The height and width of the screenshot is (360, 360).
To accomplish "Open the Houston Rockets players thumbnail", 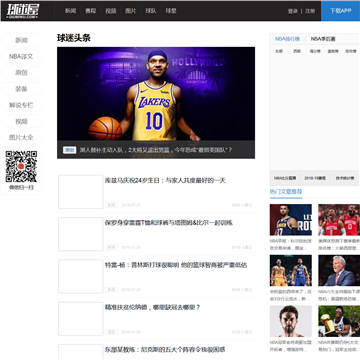I will tap(339, 220).
